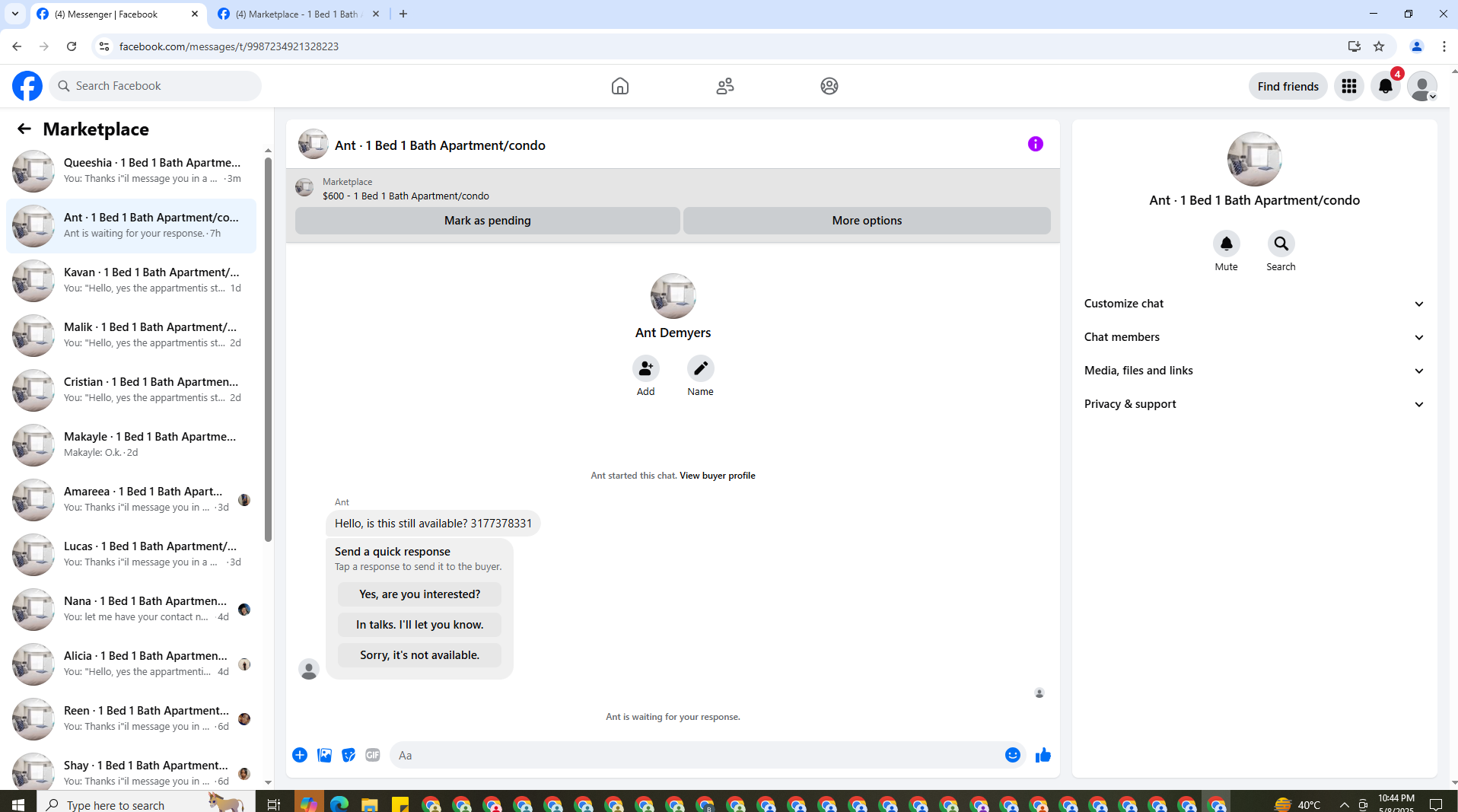Viewport: 1458px width, 812px height.
Task: Choose a sticker in composer
Action: point(349,755)
